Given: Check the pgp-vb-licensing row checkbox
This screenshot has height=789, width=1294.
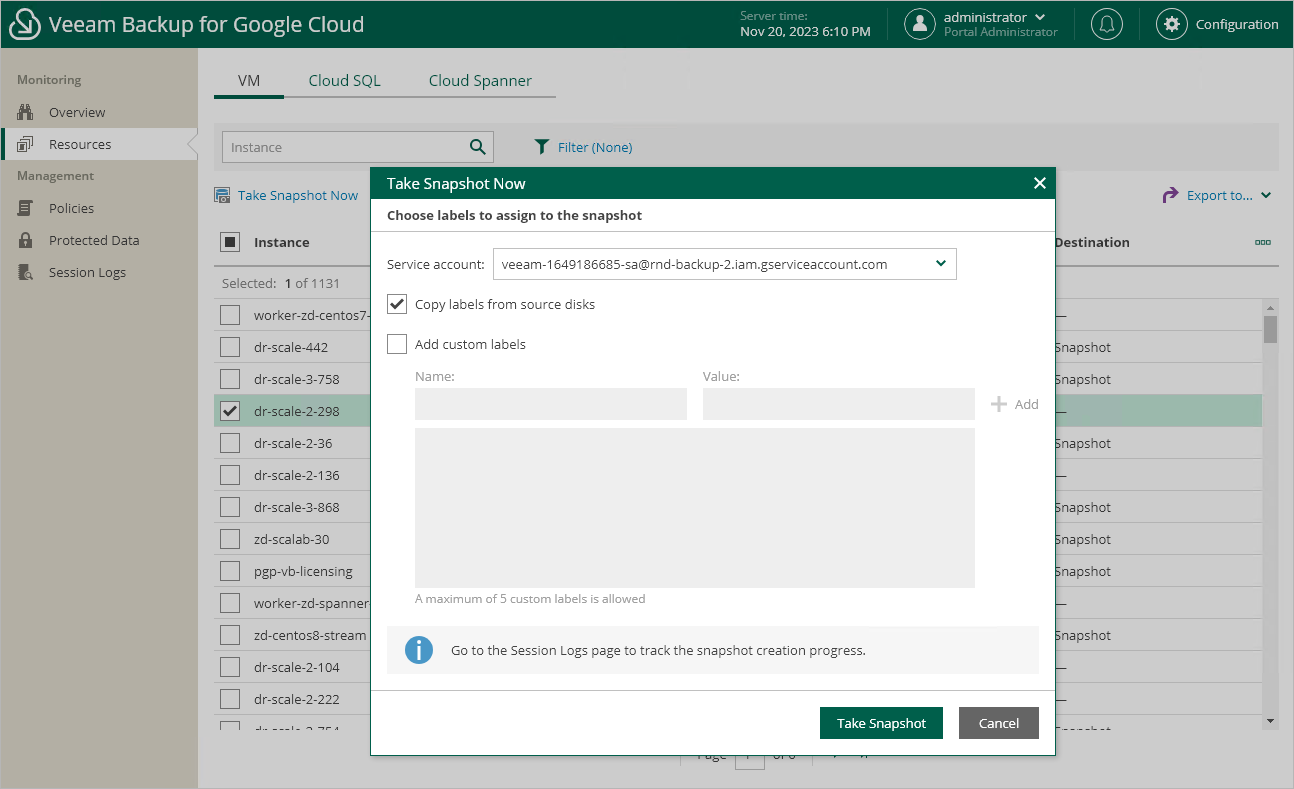Looking at the screenshot, I should (x=230, y=571).
